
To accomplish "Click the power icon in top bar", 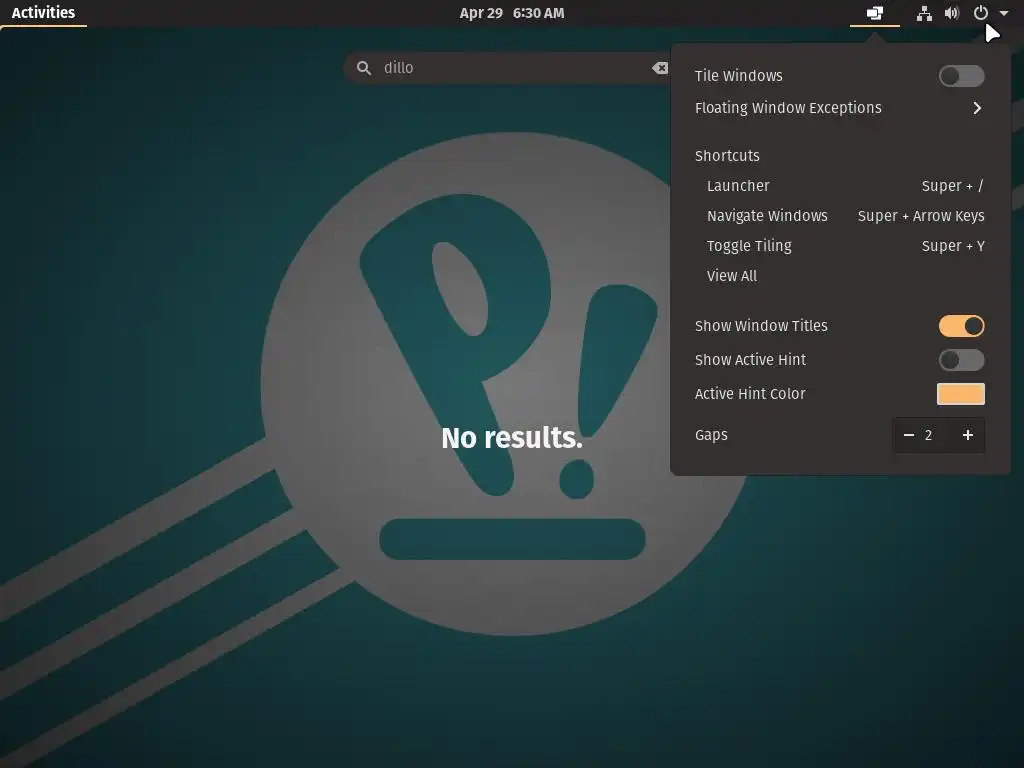I will click(x=980, y=13).
